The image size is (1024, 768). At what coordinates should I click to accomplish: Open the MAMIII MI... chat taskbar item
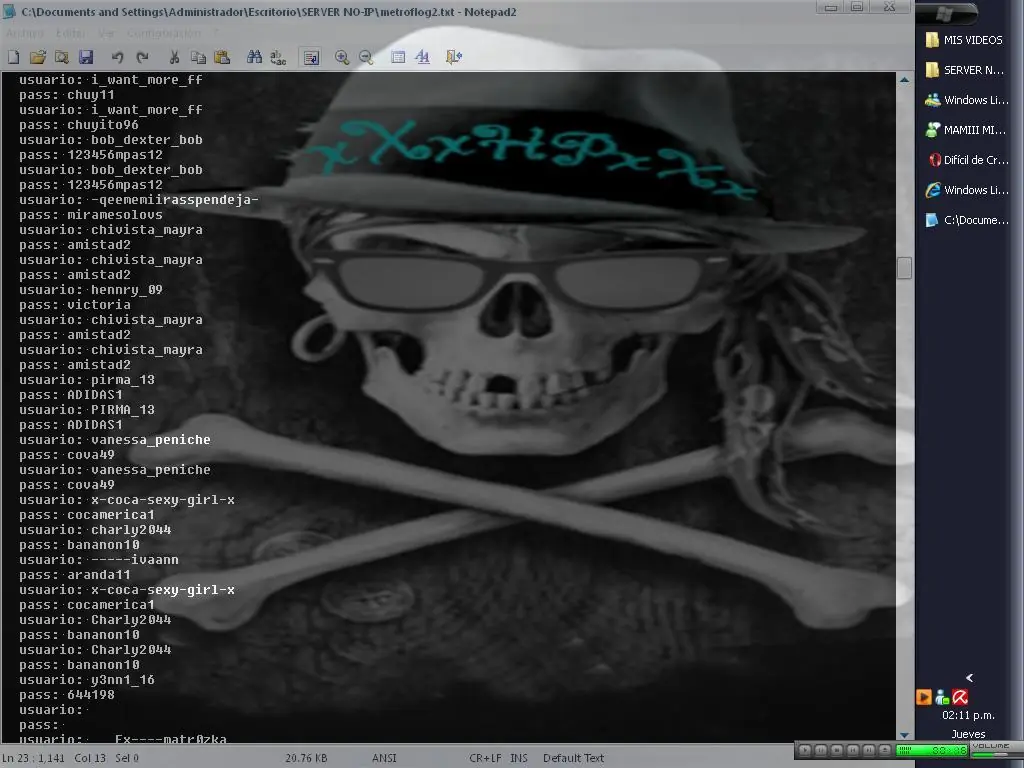pos(967,130)
